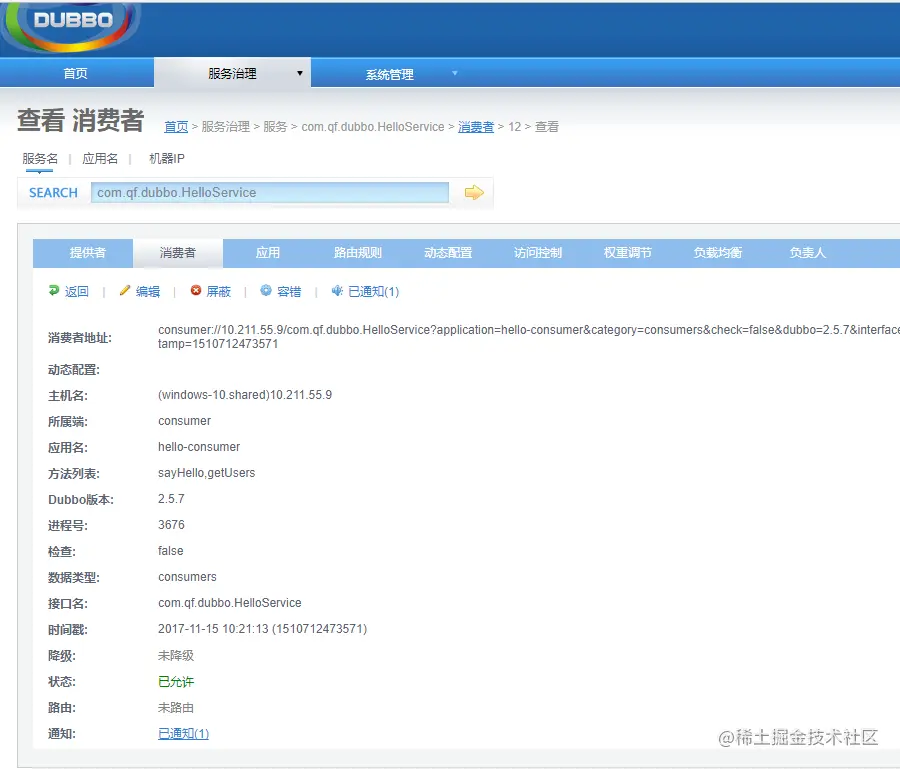This screenshot has height=769, width=900.
Task: Click the hostname value (windows-10.shared)10.211.55.9
Action: pos(245,395)
